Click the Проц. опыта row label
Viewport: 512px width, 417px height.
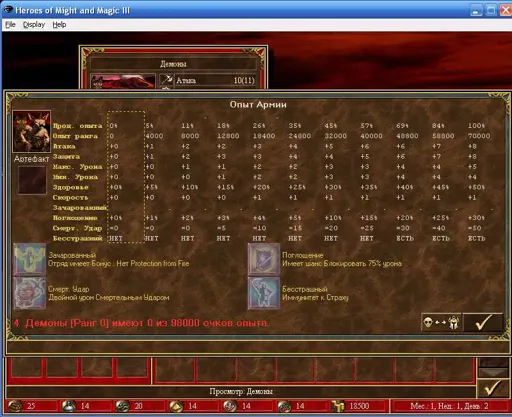tap(77, 126)
